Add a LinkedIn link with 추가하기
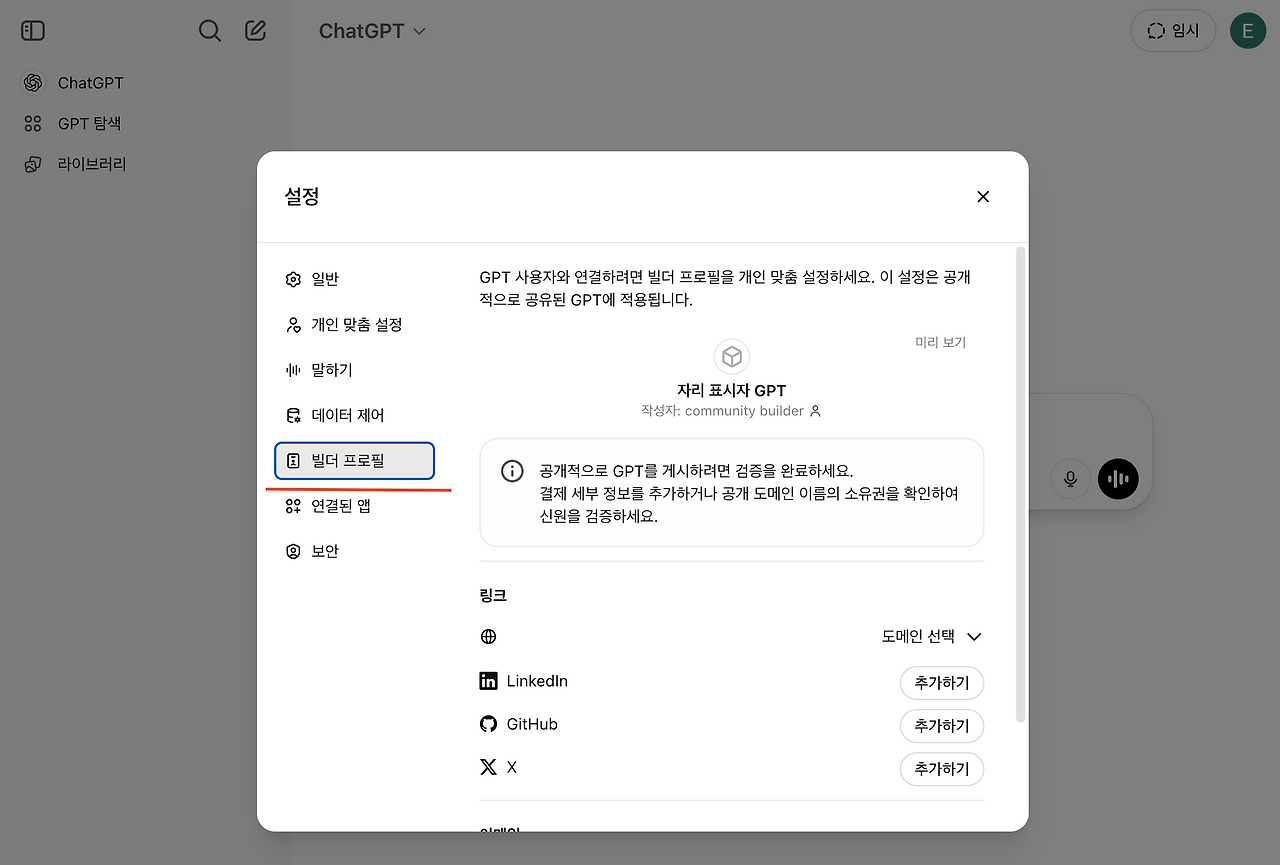The image size is (1280, 865). (x=941, y=682)
